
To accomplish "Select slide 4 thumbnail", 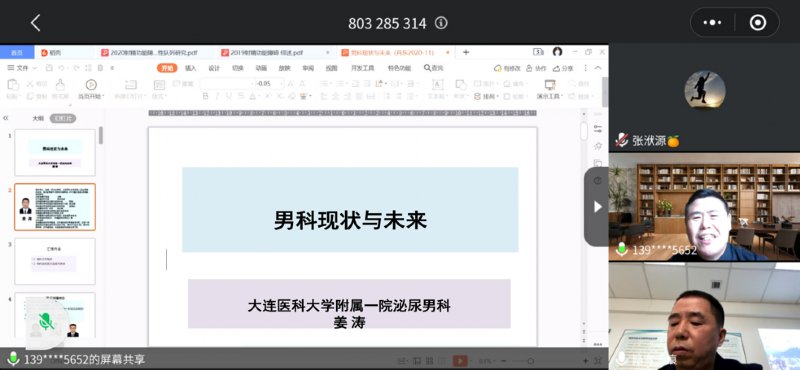I will coord(55,315).
